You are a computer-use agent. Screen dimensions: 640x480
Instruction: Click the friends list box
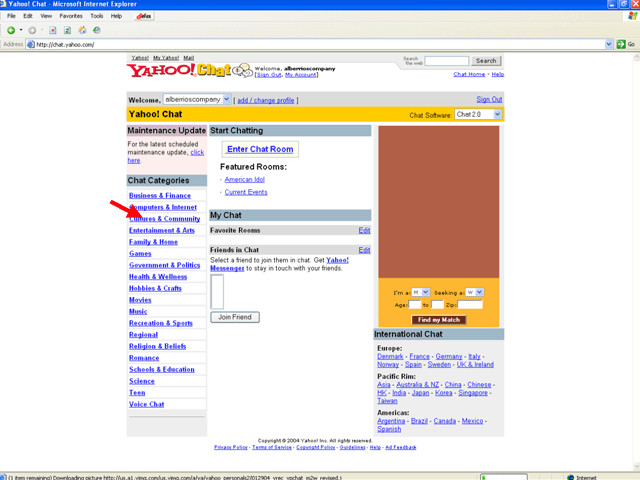(217, 291)
